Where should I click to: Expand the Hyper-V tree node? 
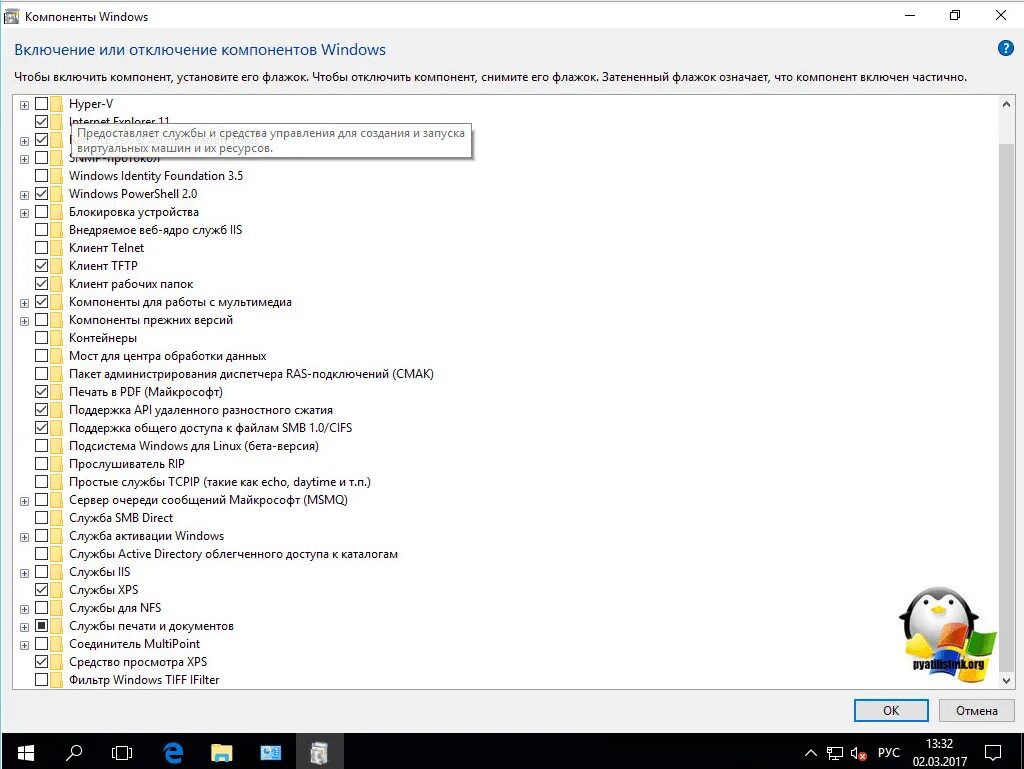click(x=24, y=104)
